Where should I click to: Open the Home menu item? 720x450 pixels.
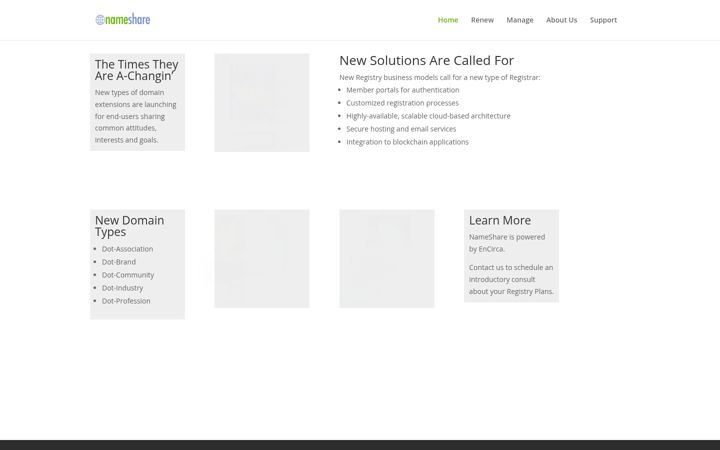point(448,20)
